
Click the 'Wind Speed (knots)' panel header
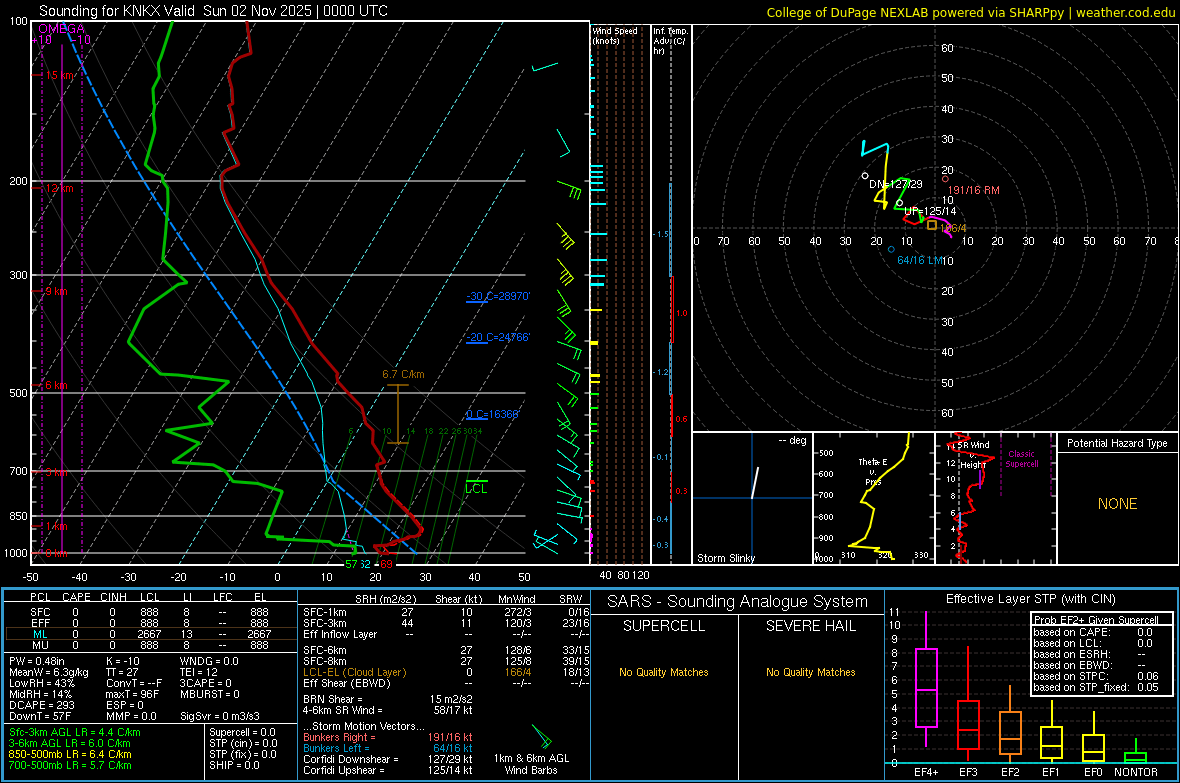pos(615,36)
